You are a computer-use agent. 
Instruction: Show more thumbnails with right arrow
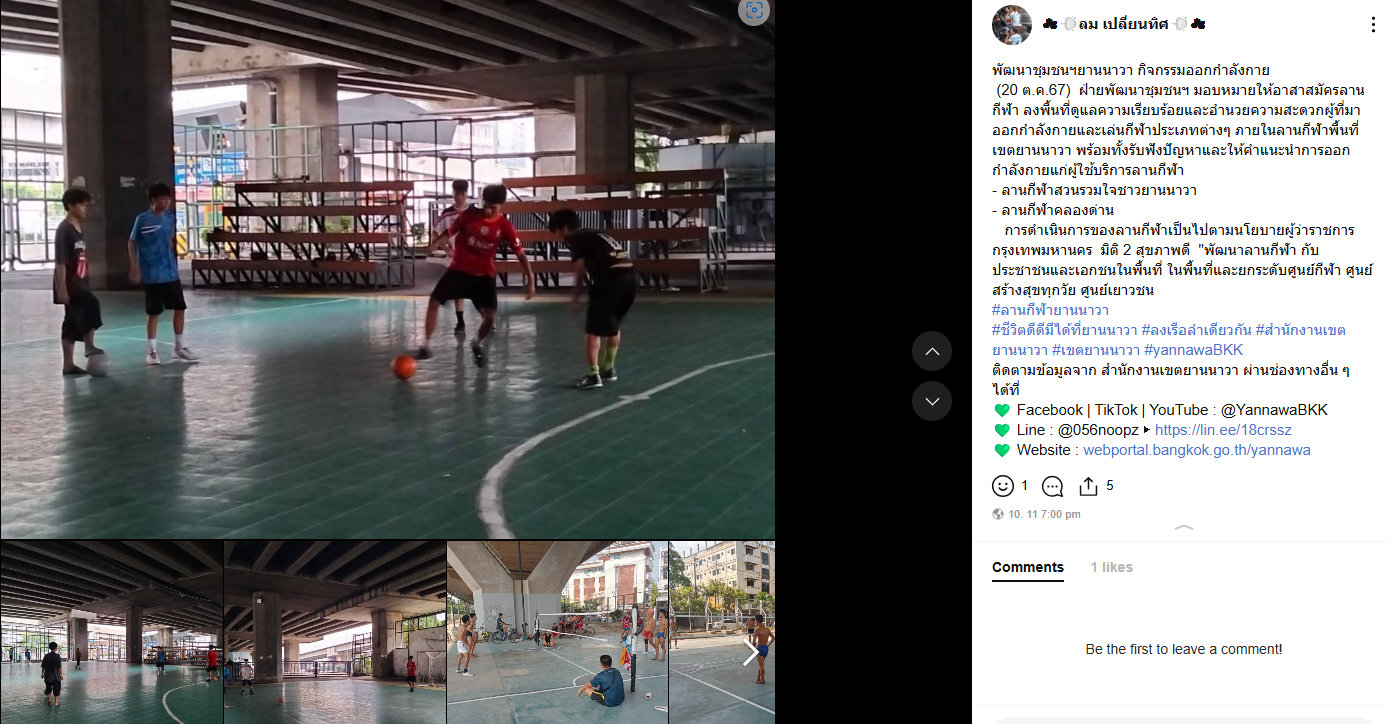(x=750, y=653)
